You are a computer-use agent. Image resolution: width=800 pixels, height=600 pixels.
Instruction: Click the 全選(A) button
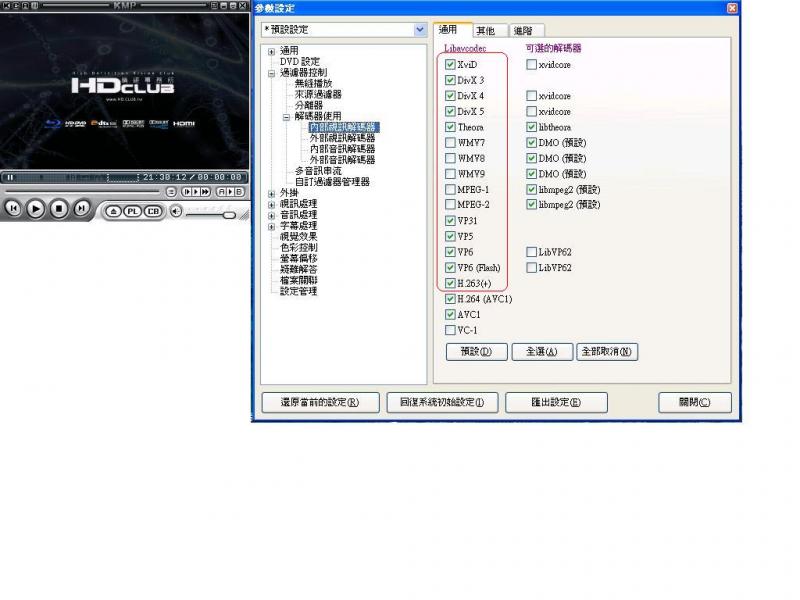coord(542,352)
